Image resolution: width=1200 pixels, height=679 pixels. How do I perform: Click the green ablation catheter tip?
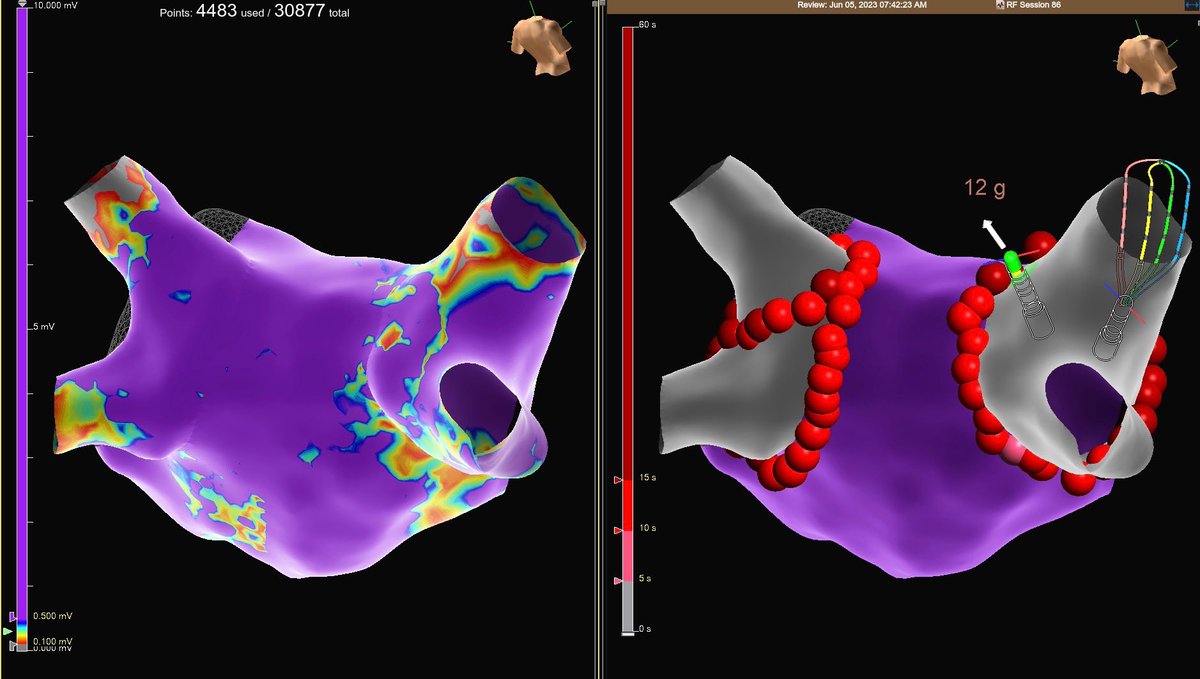click(1013, 262)
